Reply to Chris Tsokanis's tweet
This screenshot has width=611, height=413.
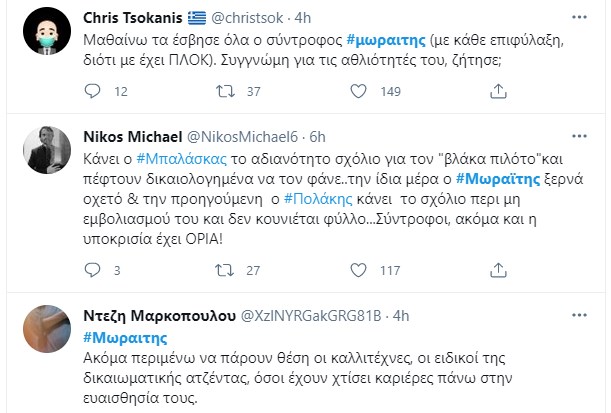(x=94, y=93)
